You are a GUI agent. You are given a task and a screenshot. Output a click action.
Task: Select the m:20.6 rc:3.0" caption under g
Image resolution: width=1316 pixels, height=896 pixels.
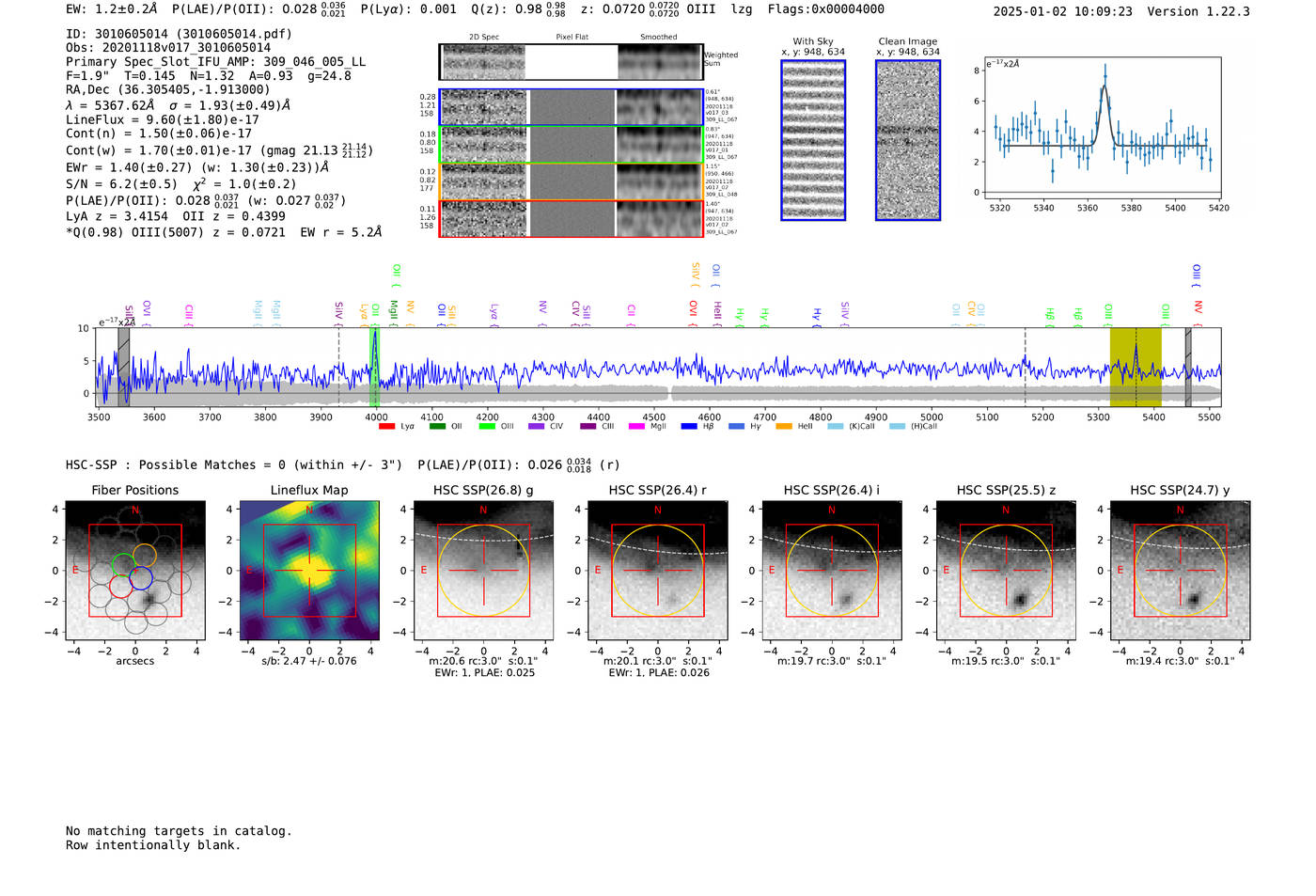click(483, 661)
